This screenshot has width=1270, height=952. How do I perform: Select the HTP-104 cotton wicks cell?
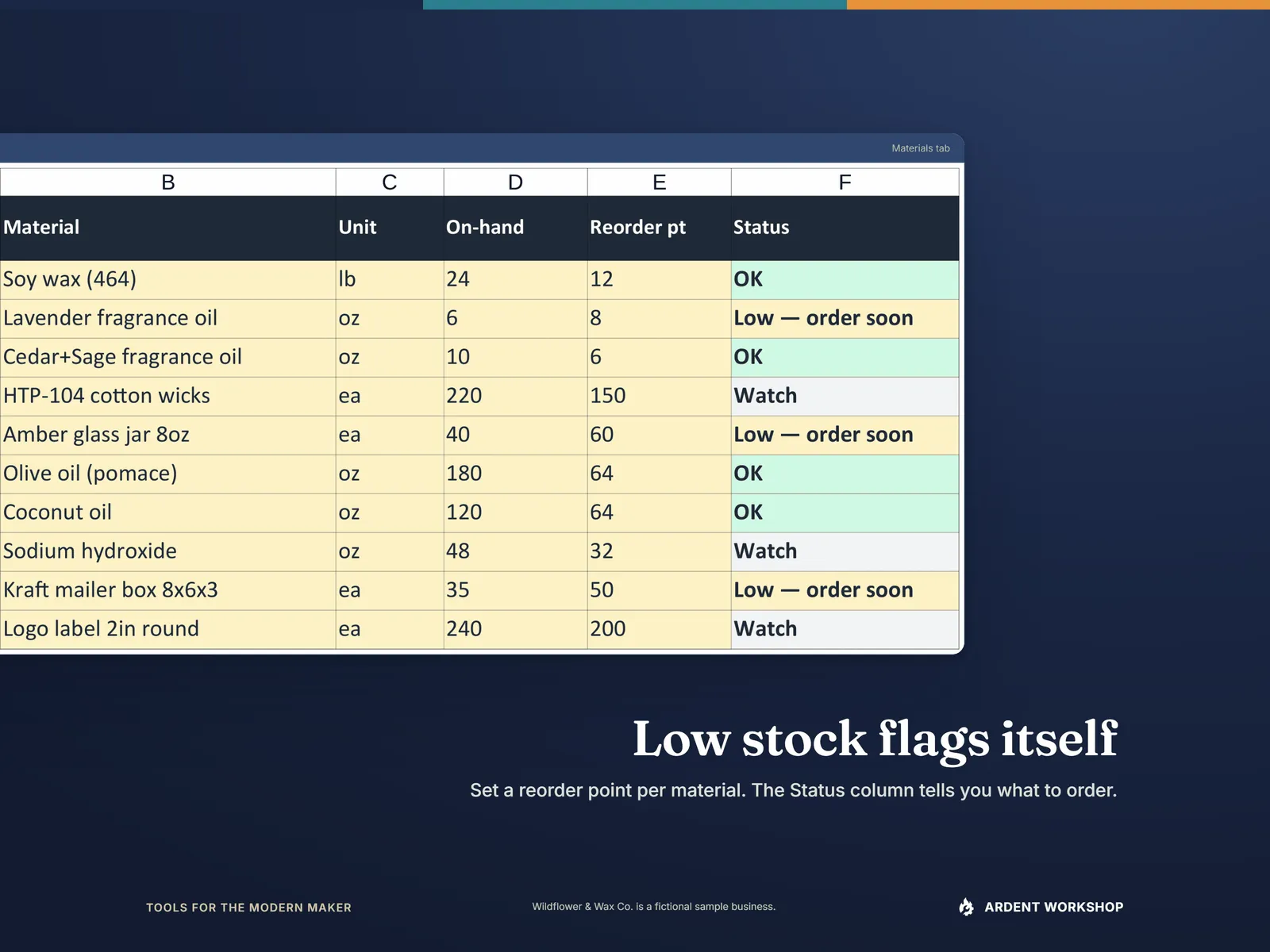[x=167, y=396]
